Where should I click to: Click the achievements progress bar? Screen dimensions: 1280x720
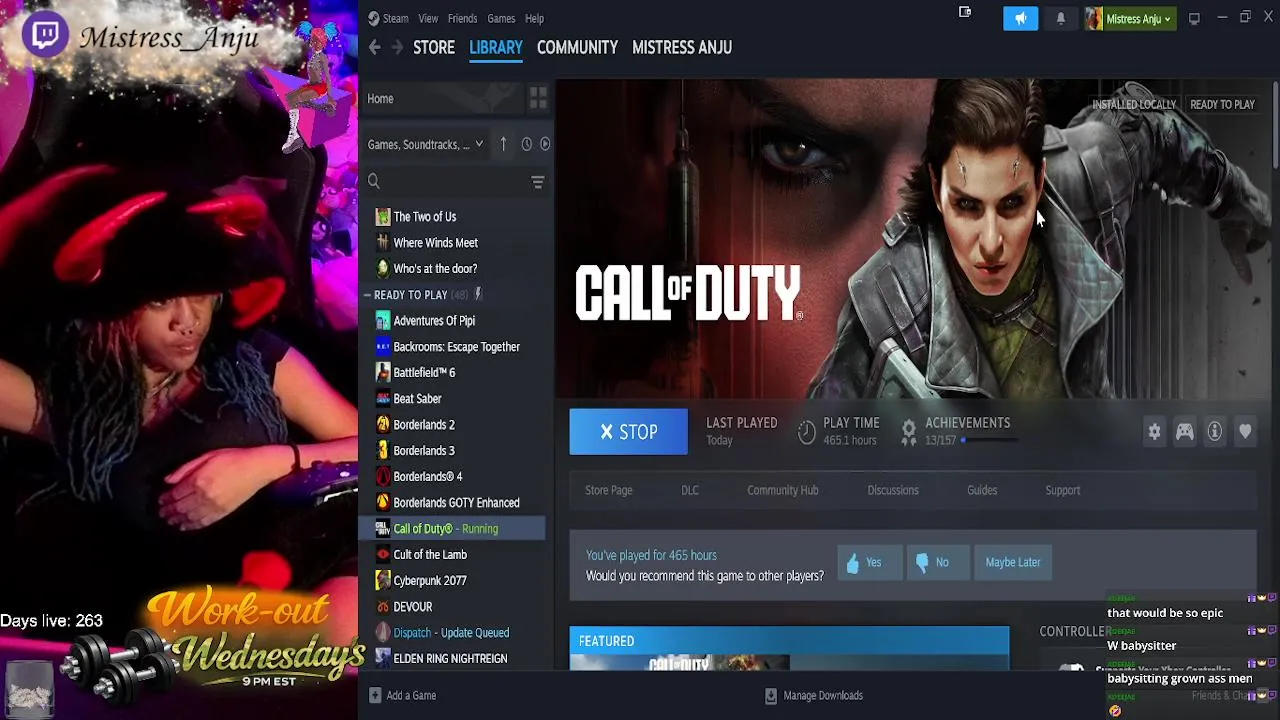[x=990, y=440]
